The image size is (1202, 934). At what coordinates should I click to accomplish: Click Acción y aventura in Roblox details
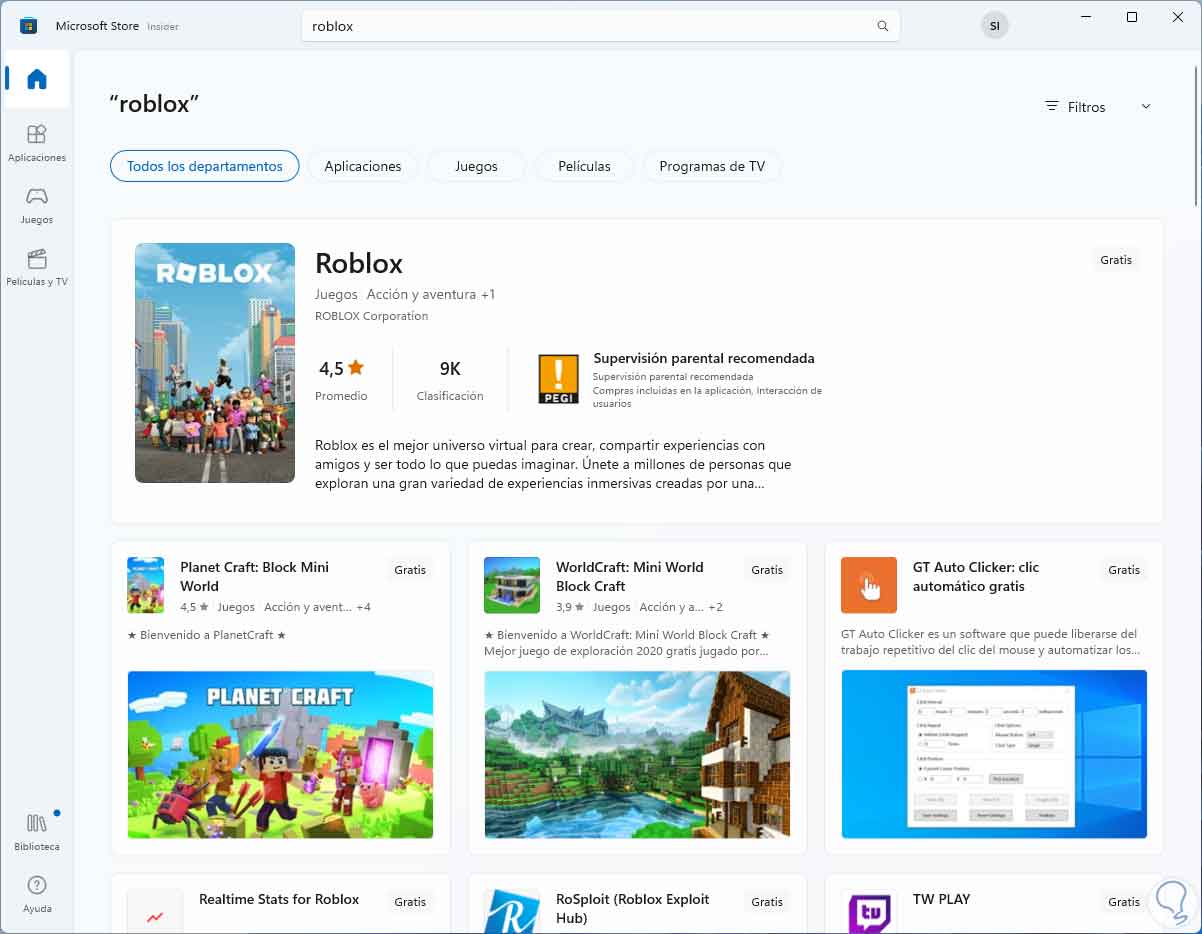pyautogui.click(x=421, y=294)
